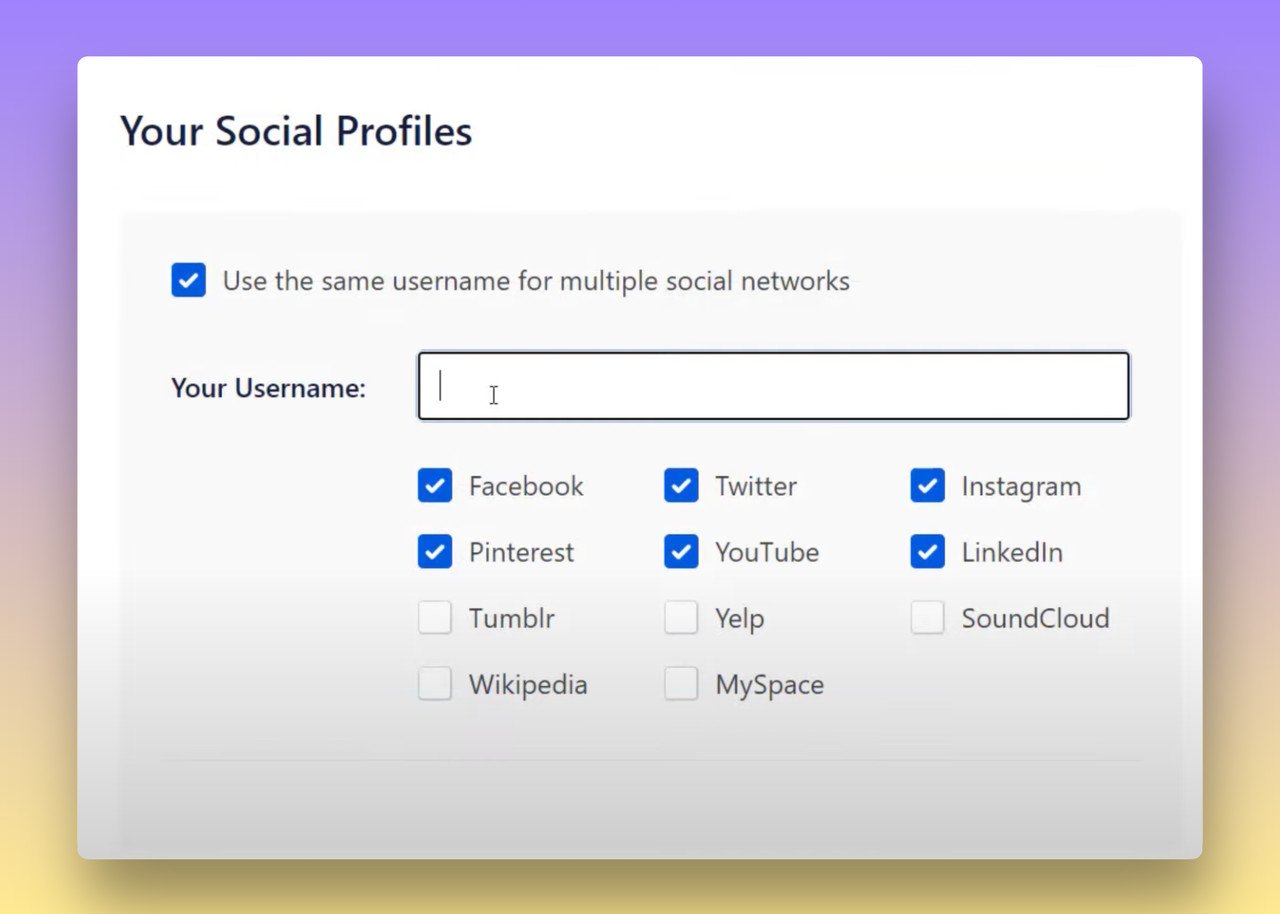Deselect the Pinterest checkbox
1280x914 pixels.
tap(435, 552)
